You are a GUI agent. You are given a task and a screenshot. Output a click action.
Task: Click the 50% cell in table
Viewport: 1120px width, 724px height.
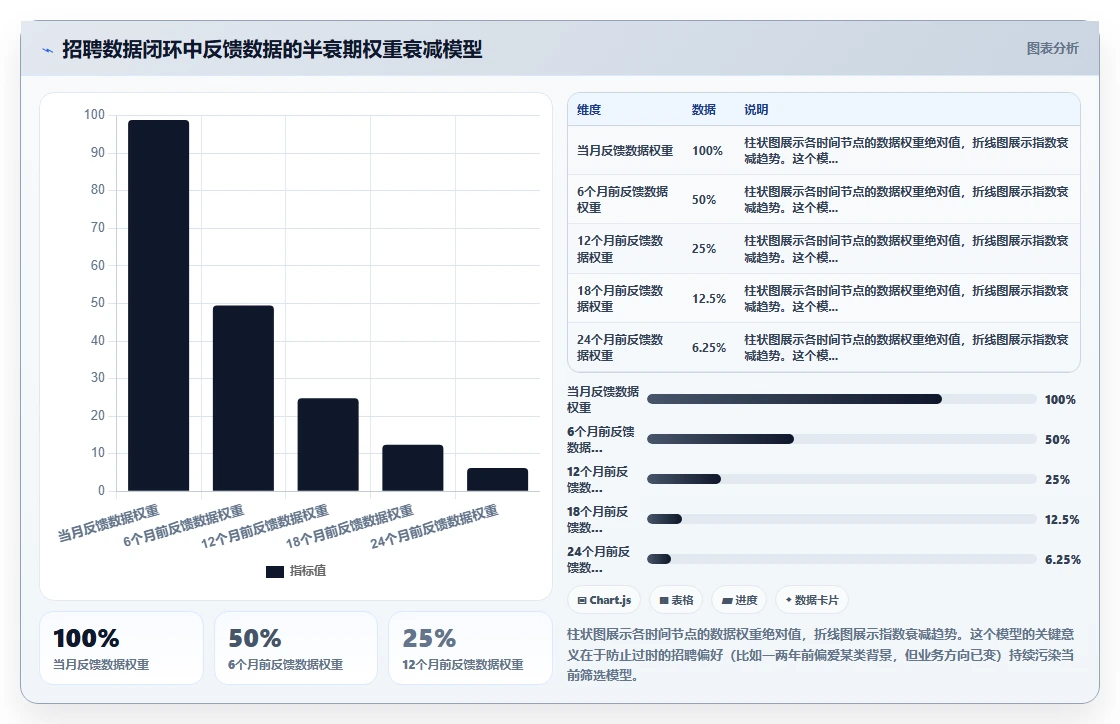pos(704,200)
